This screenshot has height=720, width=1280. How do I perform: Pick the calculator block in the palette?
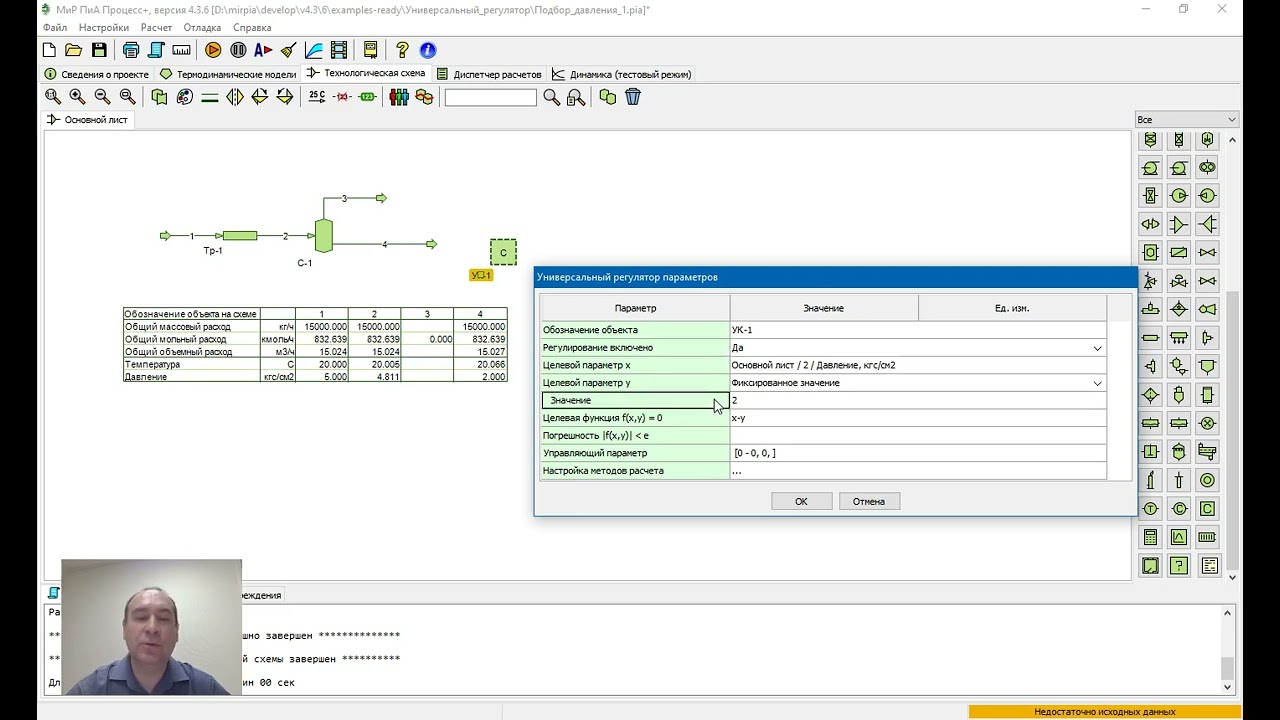[x=1150, y=537]
